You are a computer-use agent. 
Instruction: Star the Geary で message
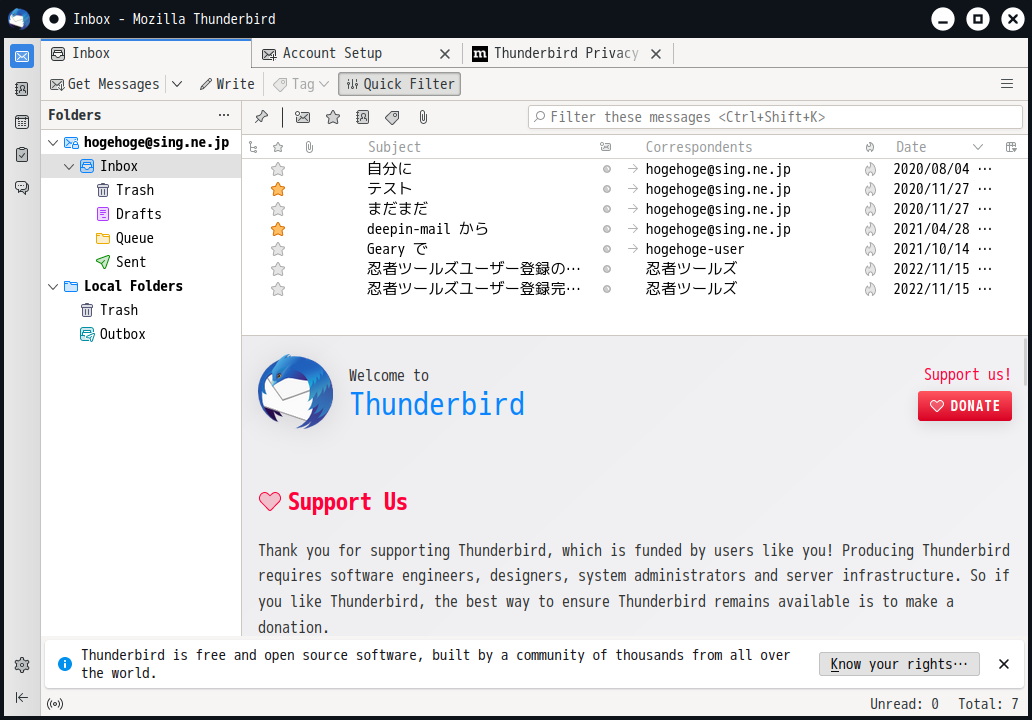pos(278,249)
